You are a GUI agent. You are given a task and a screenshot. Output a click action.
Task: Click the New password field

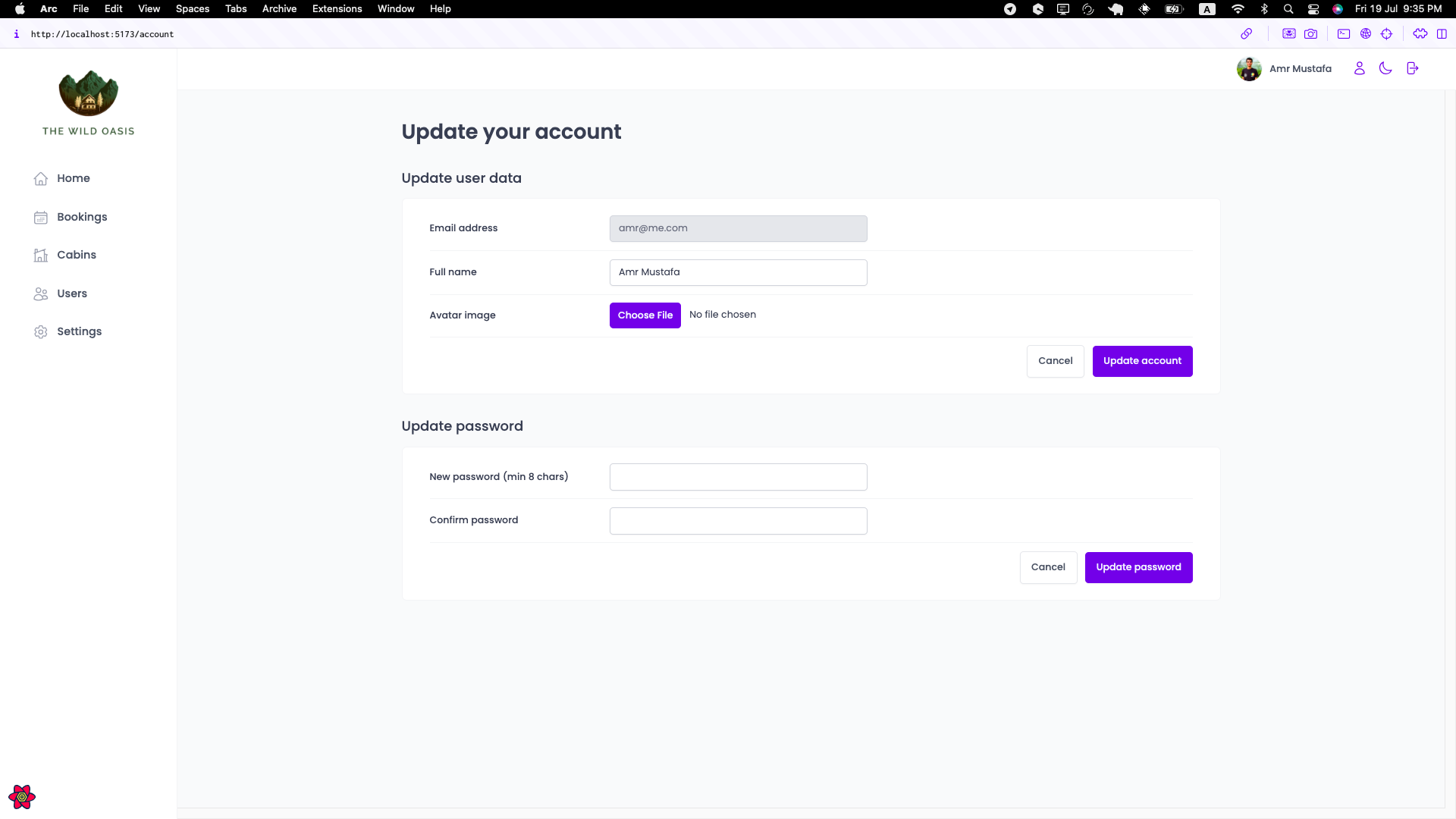click(738, 477)
